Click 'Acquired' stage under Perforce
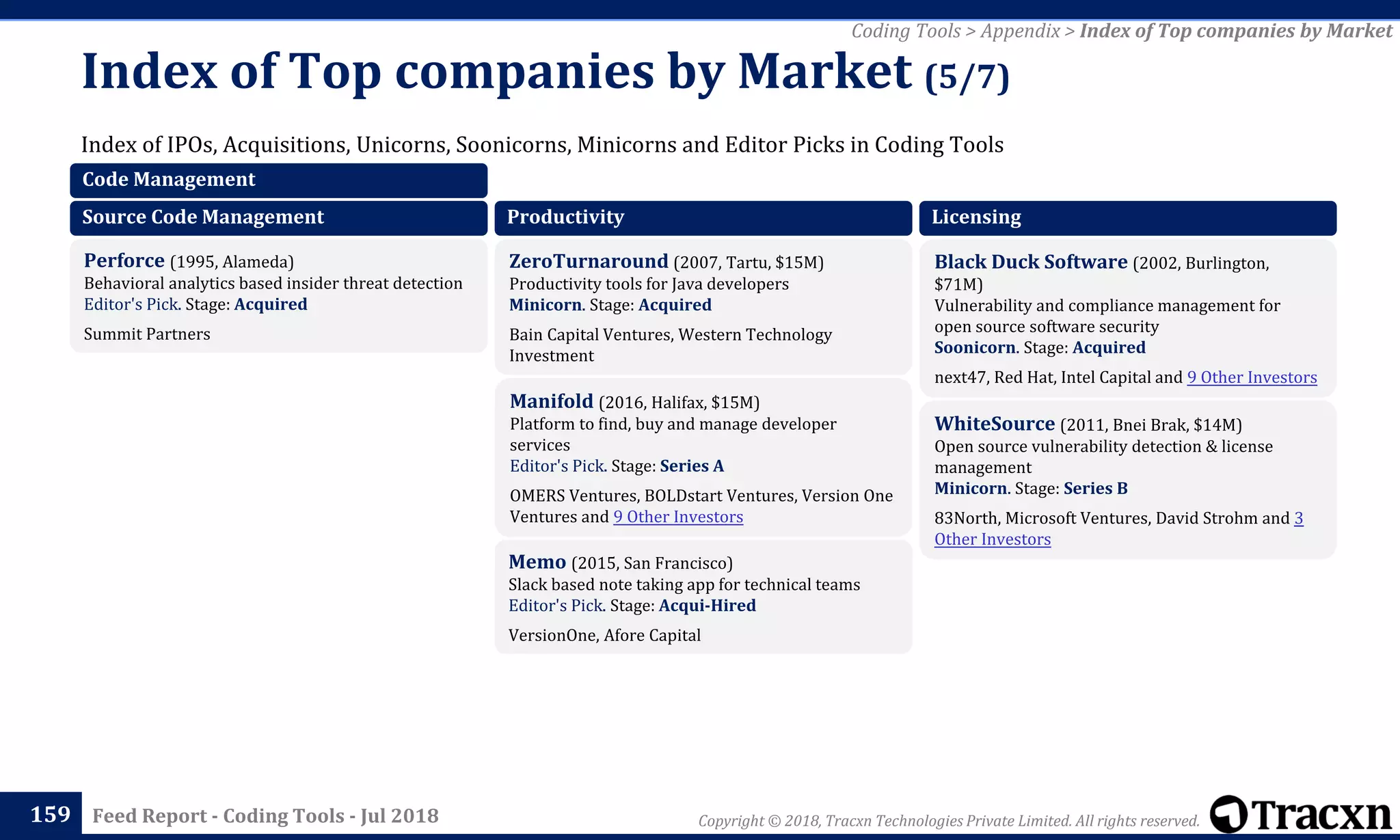The image size is (1400, 840). pyautogui.click(x=271, y=304)
